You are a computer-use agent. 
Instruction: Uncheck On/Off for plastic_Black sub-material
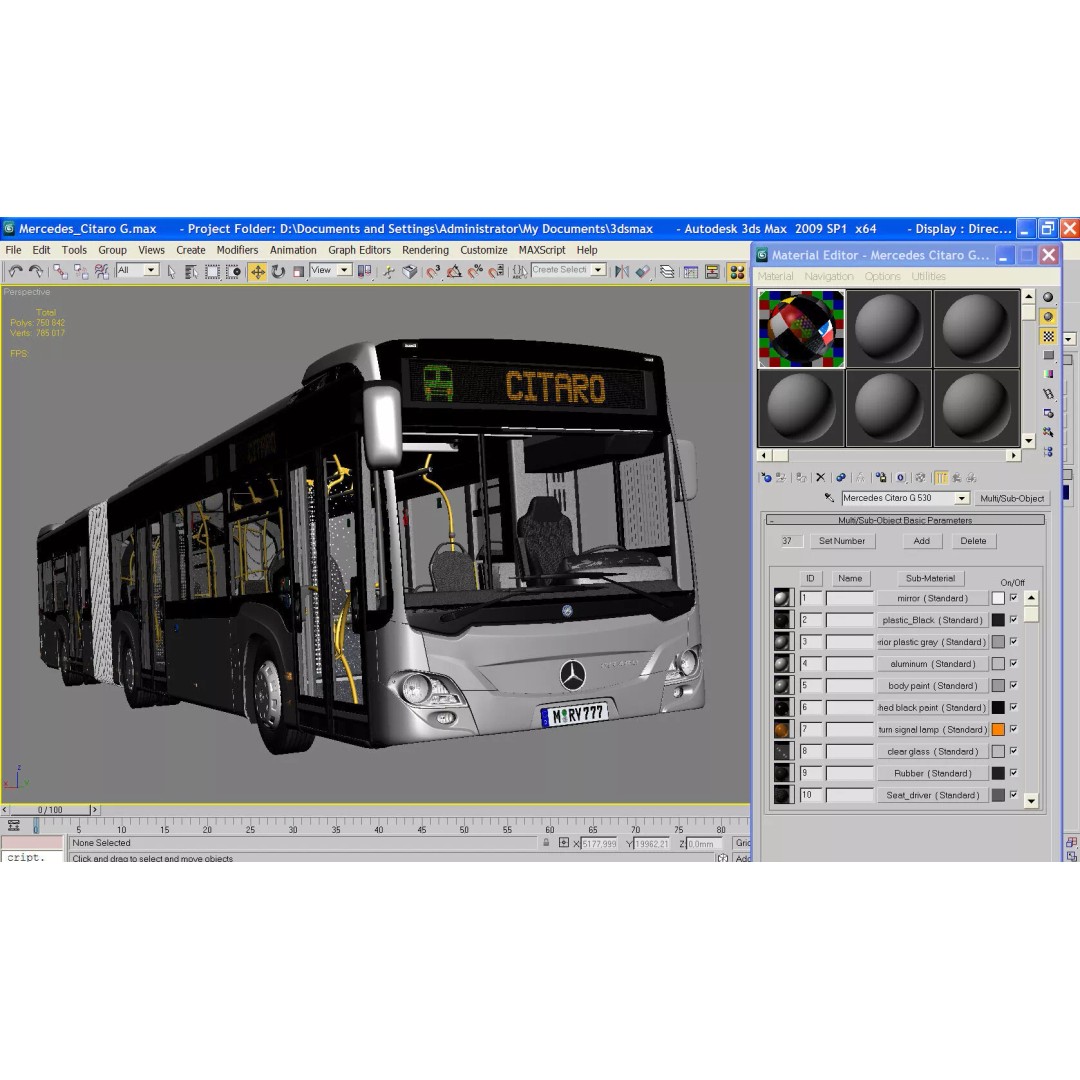point(1013,620)
